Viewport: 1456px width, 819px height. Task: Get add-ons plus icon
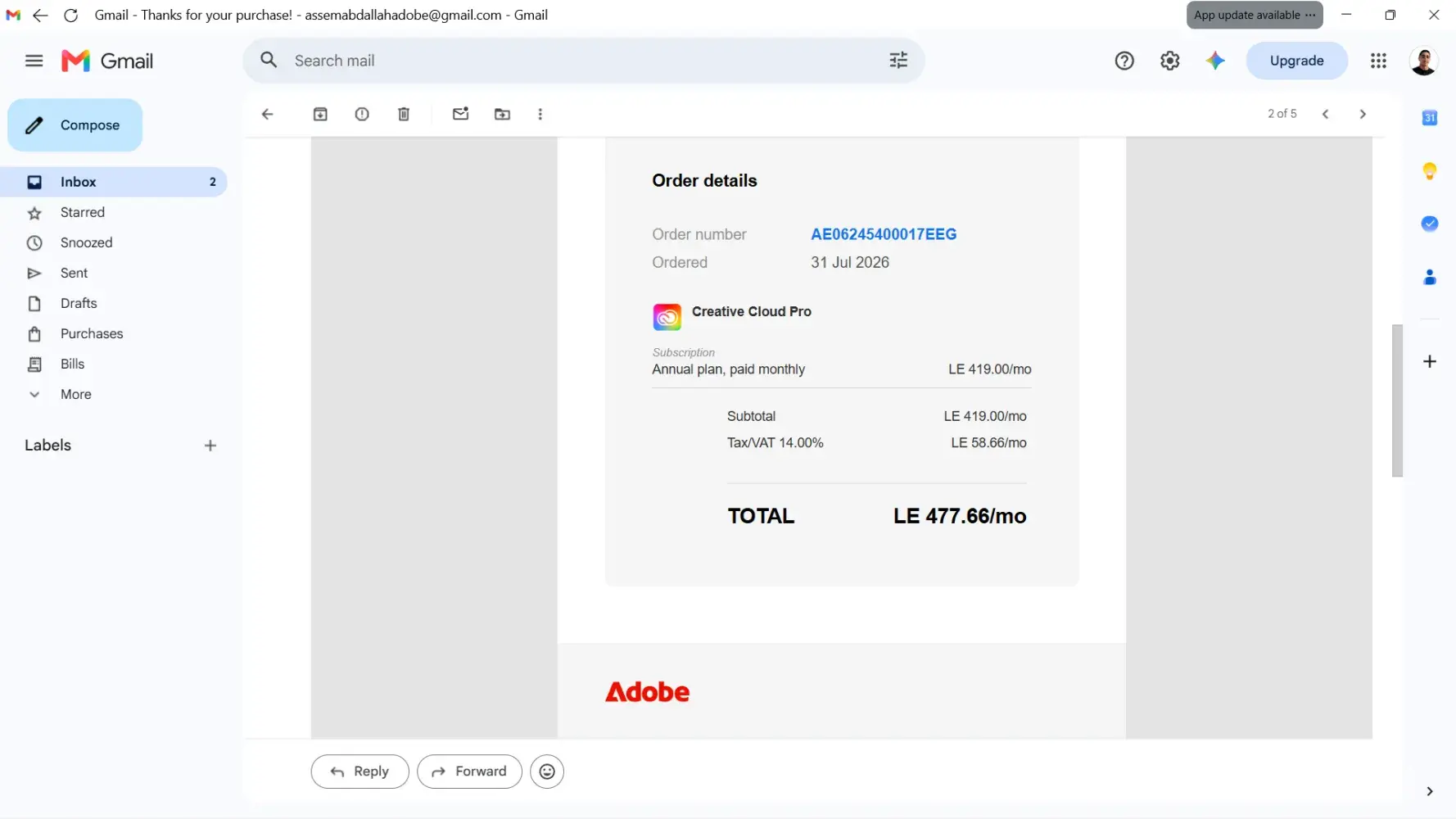[1430, 361]
